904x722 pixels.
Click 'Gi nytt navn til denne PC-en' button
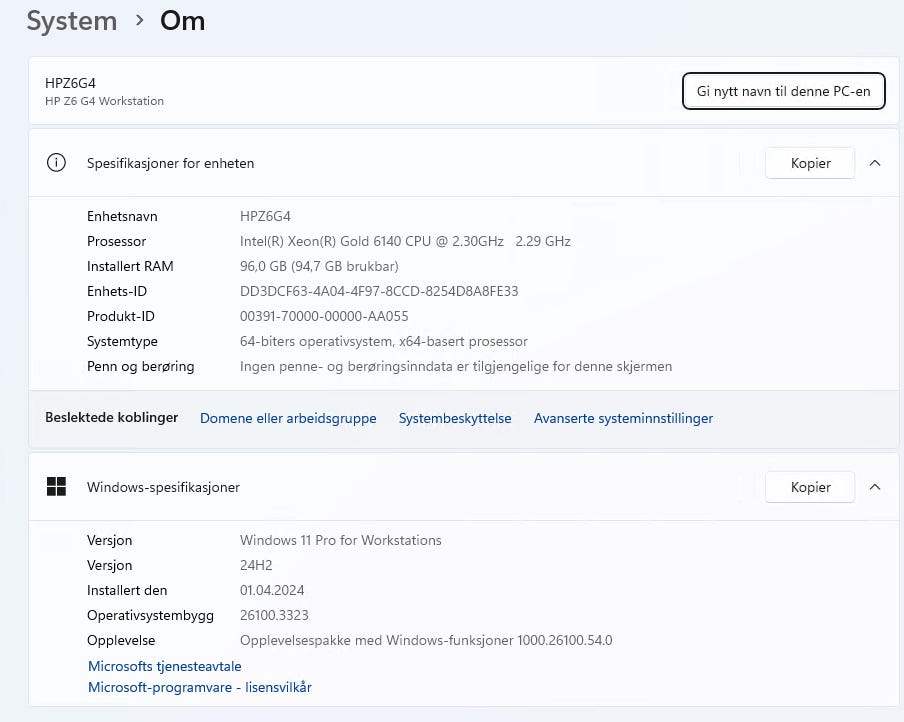(x=783, y=91)
